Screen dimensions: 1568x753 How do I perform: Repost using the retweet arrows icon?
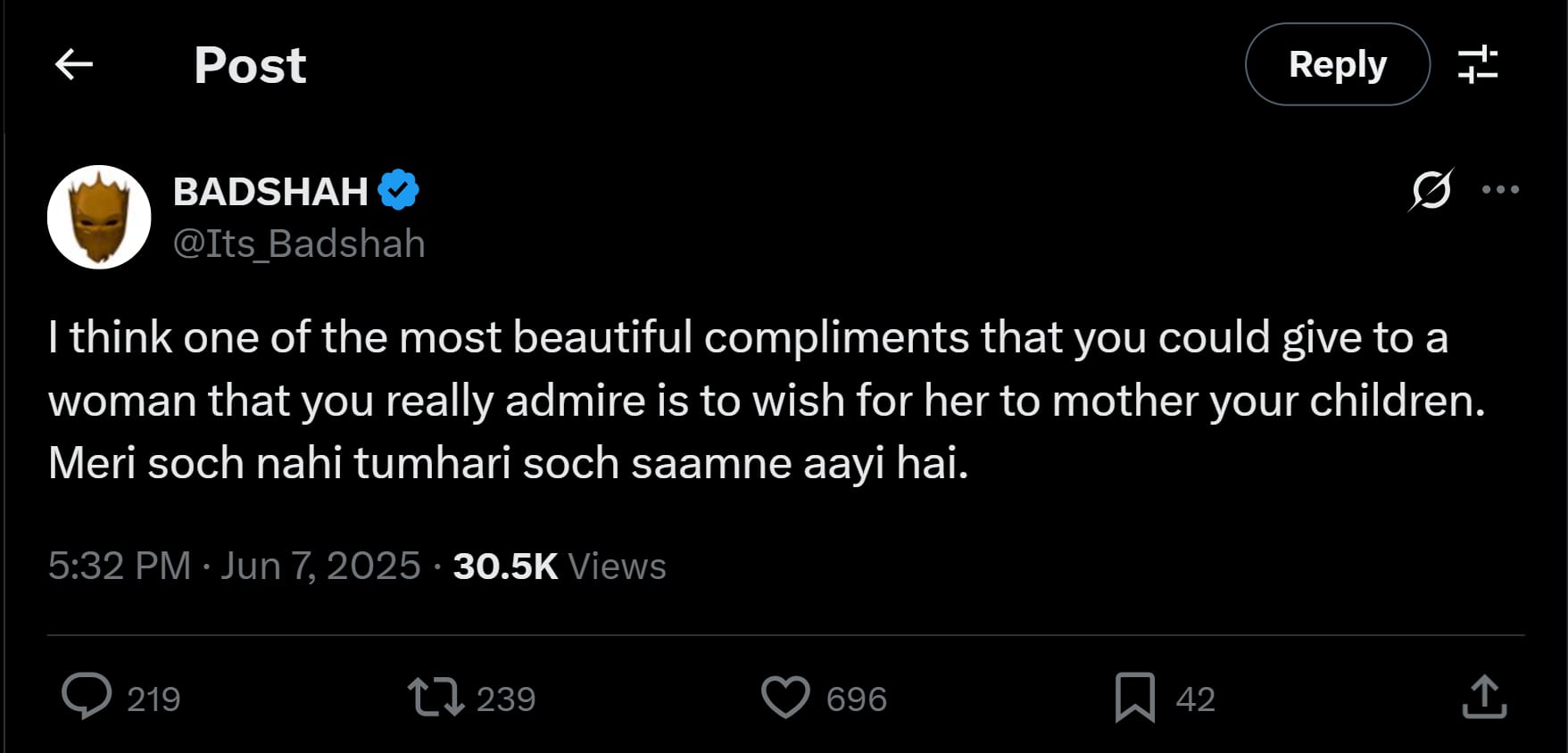(436, 698)
